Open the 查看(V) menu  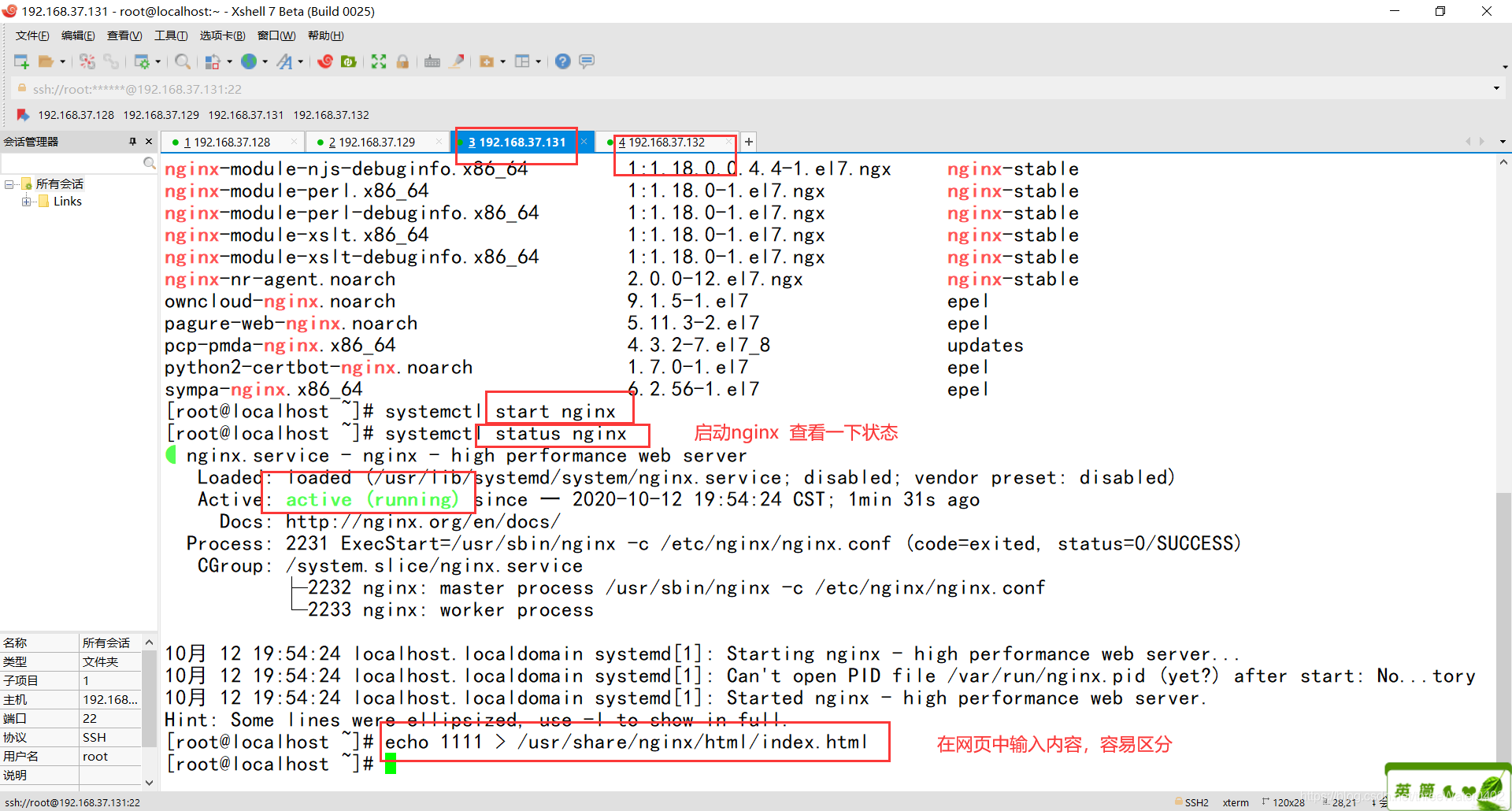(x=124, y=35)
